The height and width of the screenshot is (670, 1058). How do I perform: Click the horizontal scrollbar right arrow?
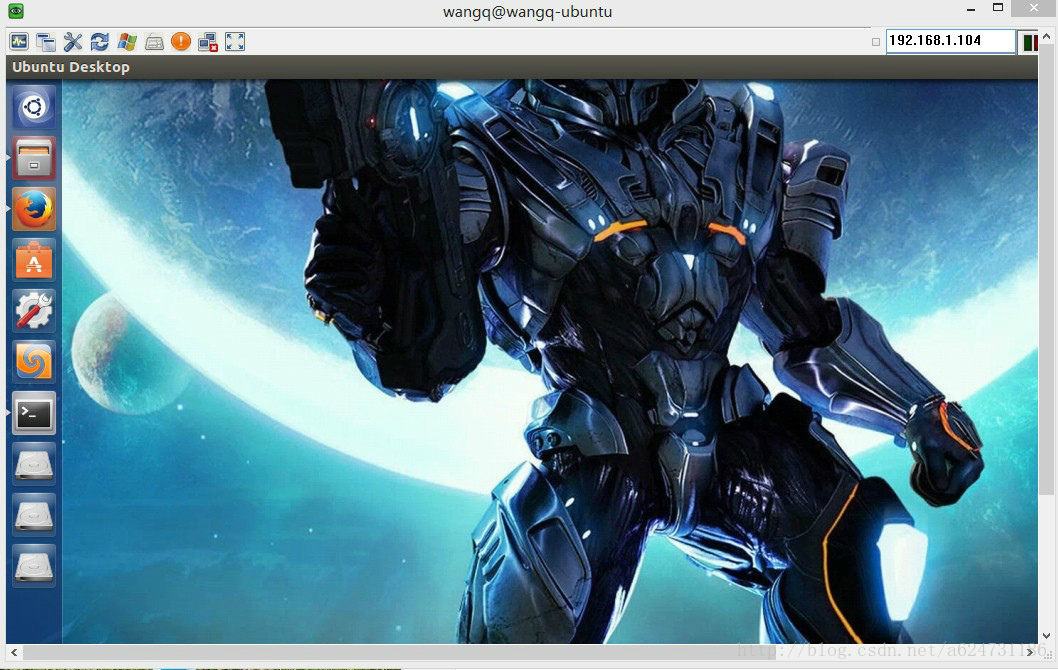coord(1030,652)
